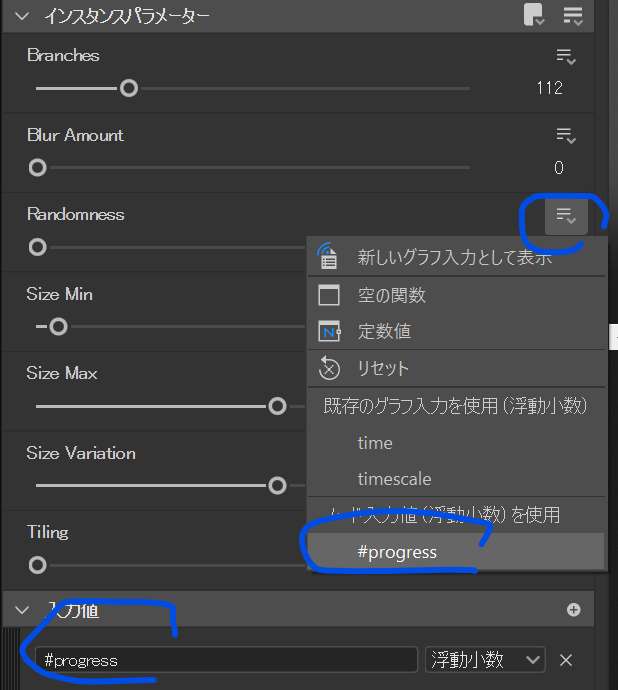Select '新しいグラフ入力として表示' menu entry
The height and width of the screenshot is (690, 618).
[454, 257]
